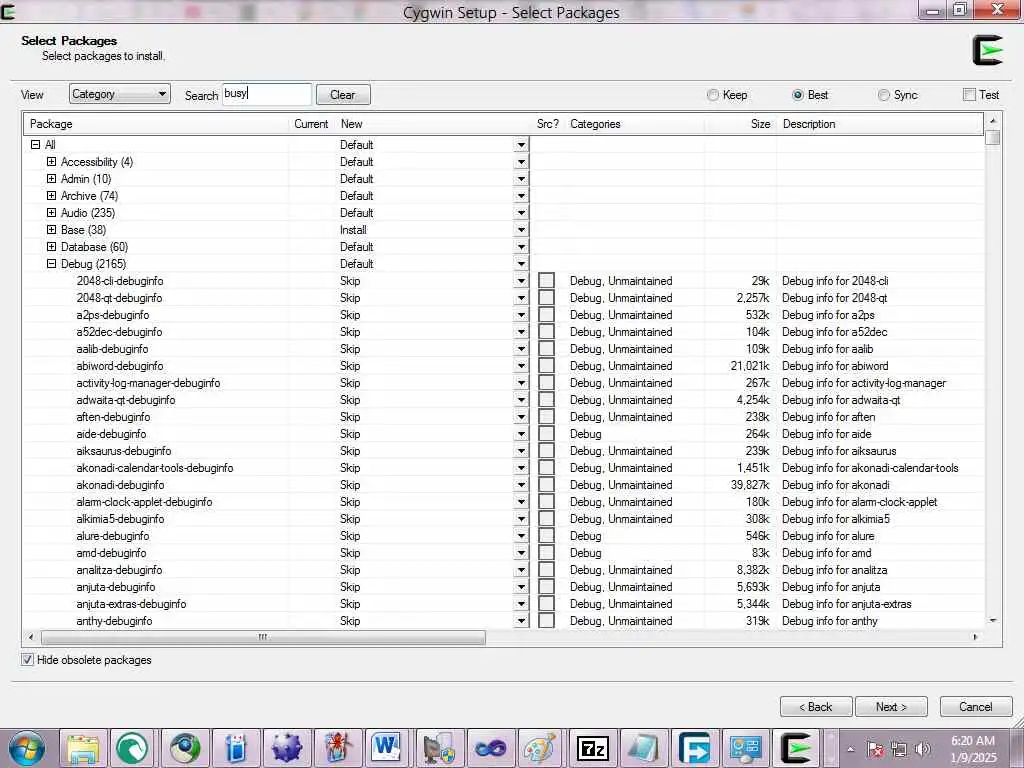The image size is (1024, 768).
Task: Click the Cygwin logo in the header
Action: (987, 50)
